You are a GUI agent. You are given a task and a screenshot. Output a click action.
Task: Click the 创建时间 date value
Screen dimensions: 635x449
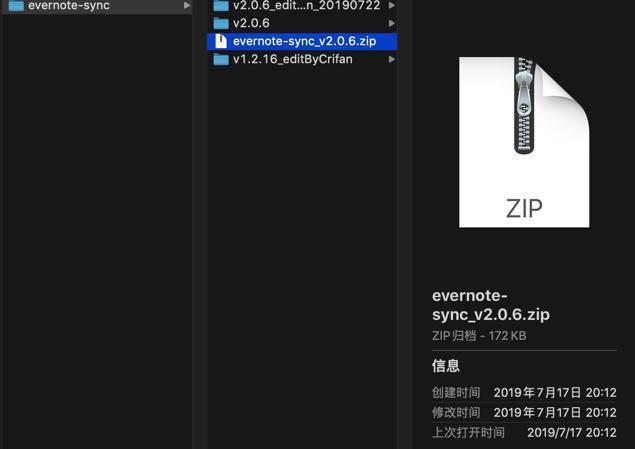pos(555,392)
